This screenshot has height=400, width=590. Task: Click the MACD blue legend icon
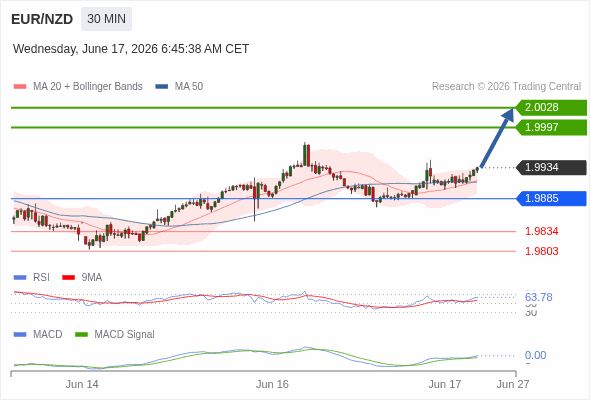(20, 335)
